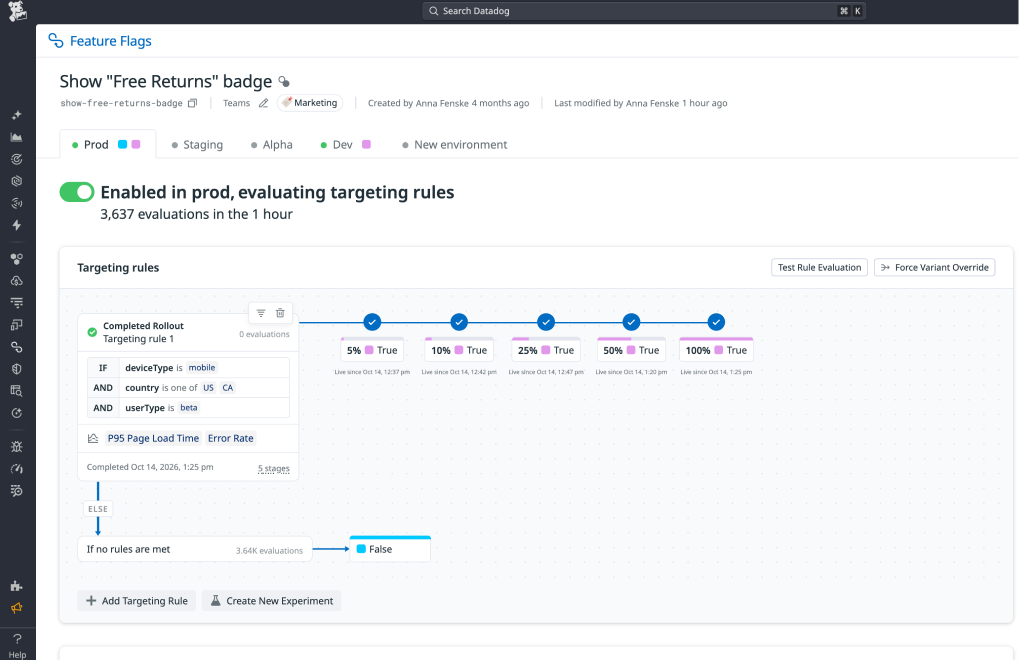Click the megaphone announcements sidebar icon
The height and width of the screenshot is (660, 1020).
coord(17,608)
